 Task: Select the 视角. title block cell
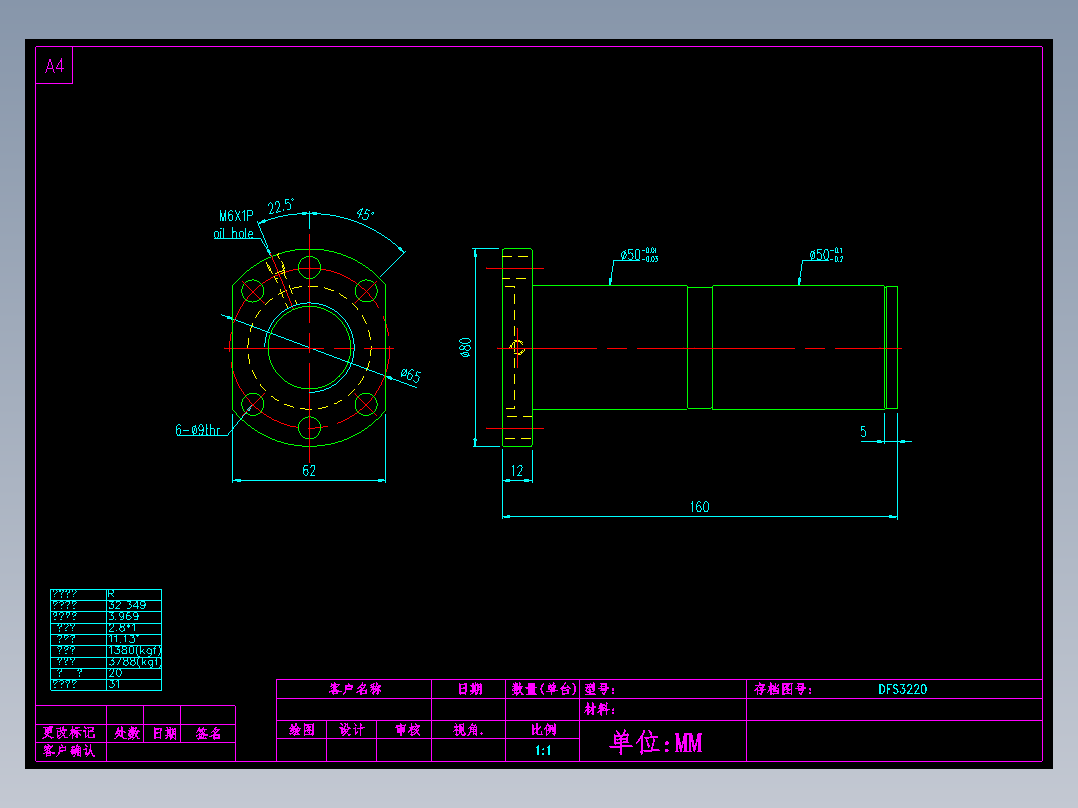click(469, 730)
